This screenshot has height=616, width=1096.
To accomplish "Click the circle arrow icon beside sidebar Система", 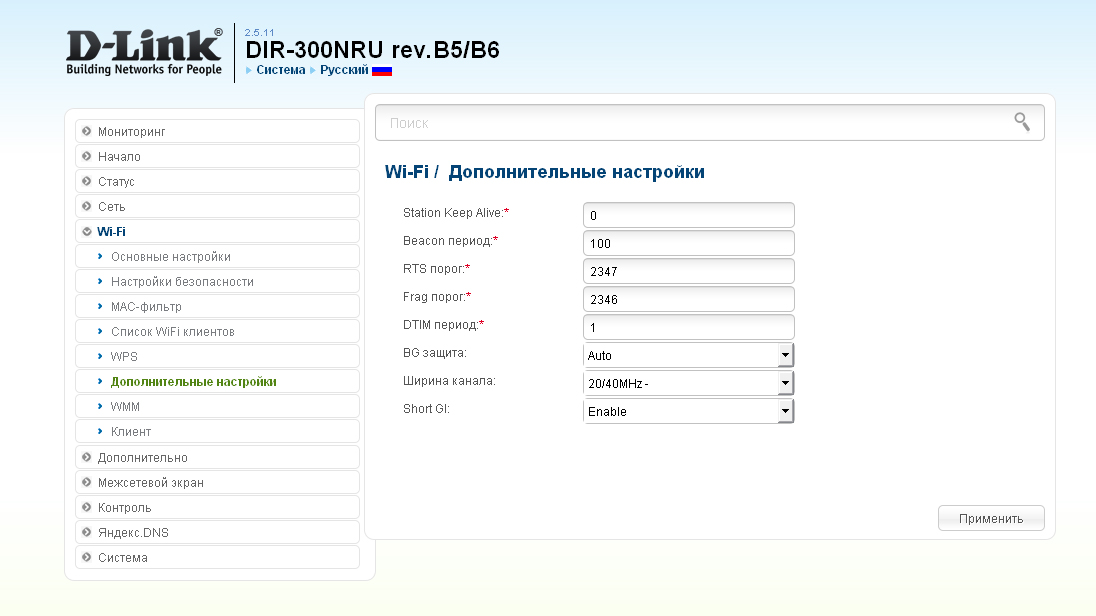I will 87,557.
